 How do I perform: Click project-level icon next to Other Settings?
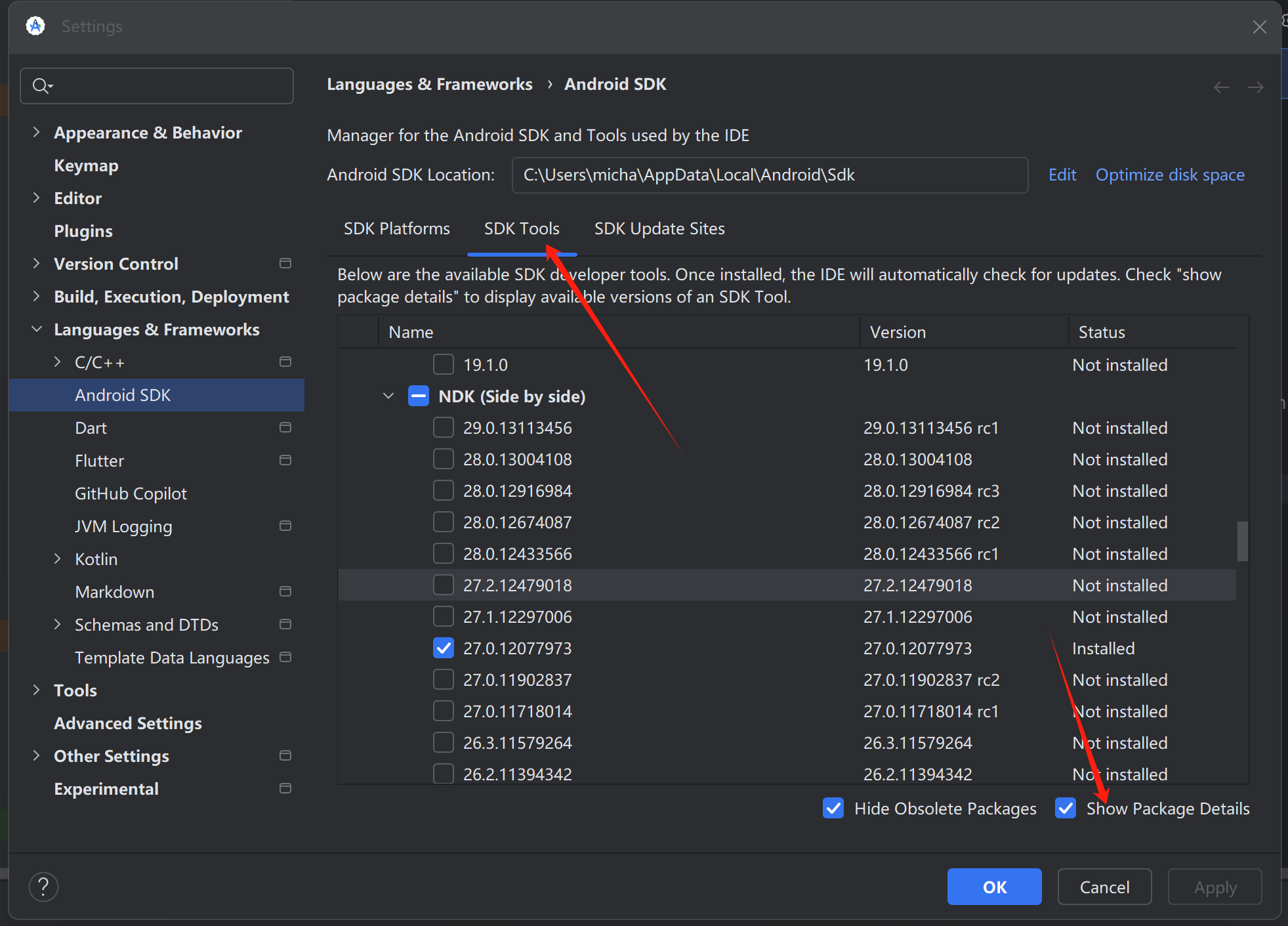click(285, 755)
